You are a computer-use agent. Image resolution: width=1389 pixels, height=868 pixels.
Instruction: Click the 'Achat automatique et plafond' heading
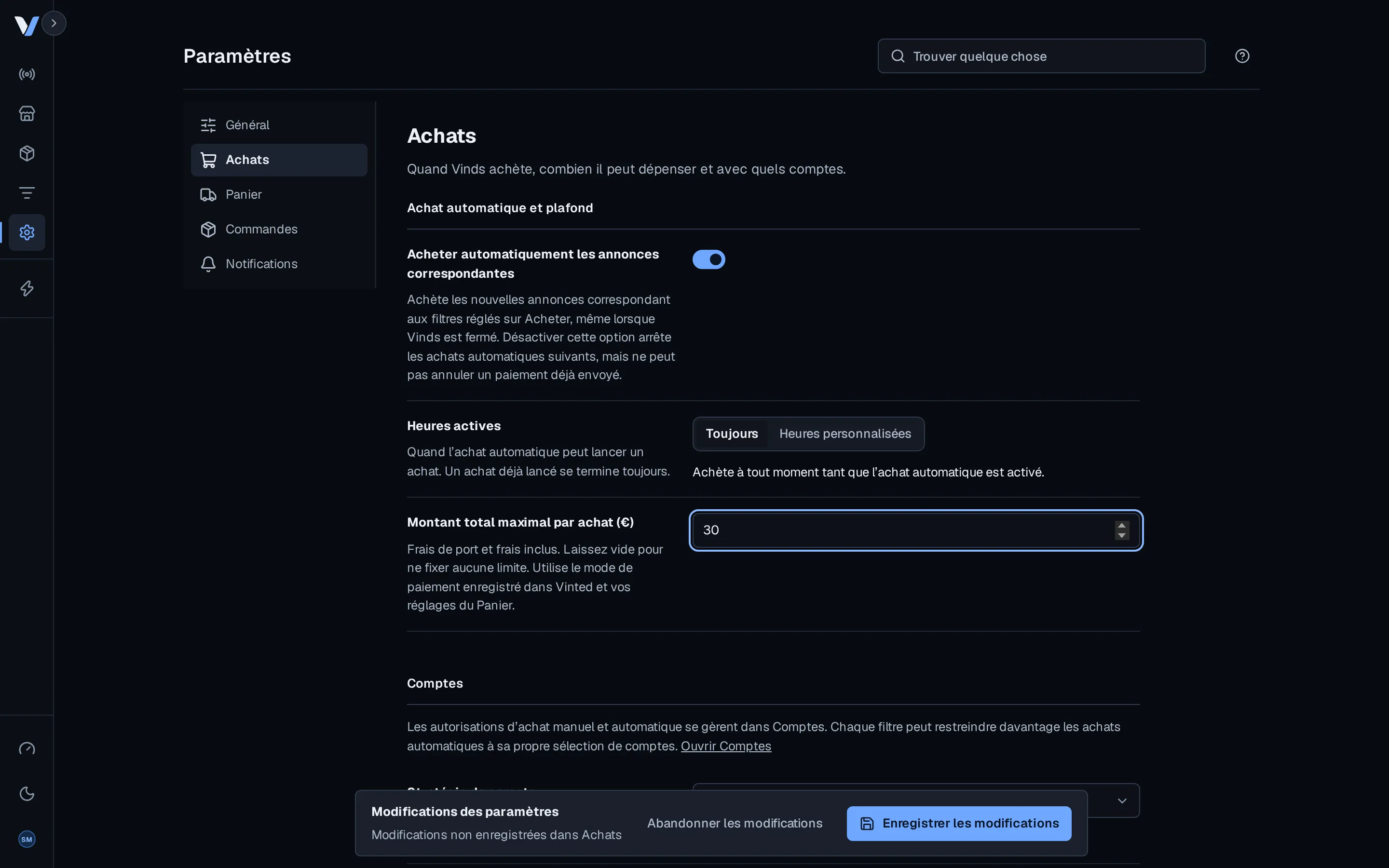500,208
